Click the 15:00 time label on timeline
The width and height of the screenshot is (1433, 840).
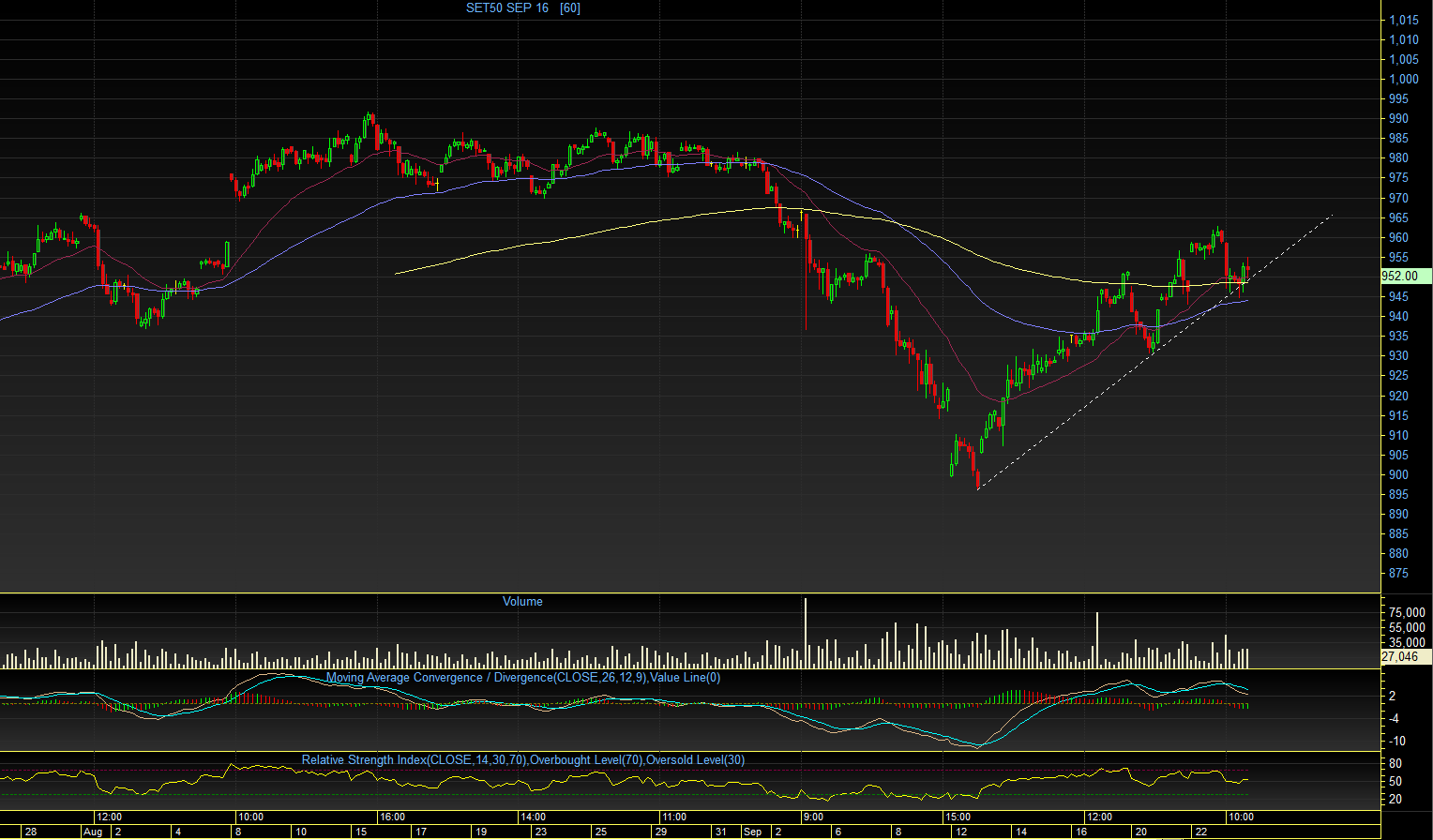tap(958, 817)
